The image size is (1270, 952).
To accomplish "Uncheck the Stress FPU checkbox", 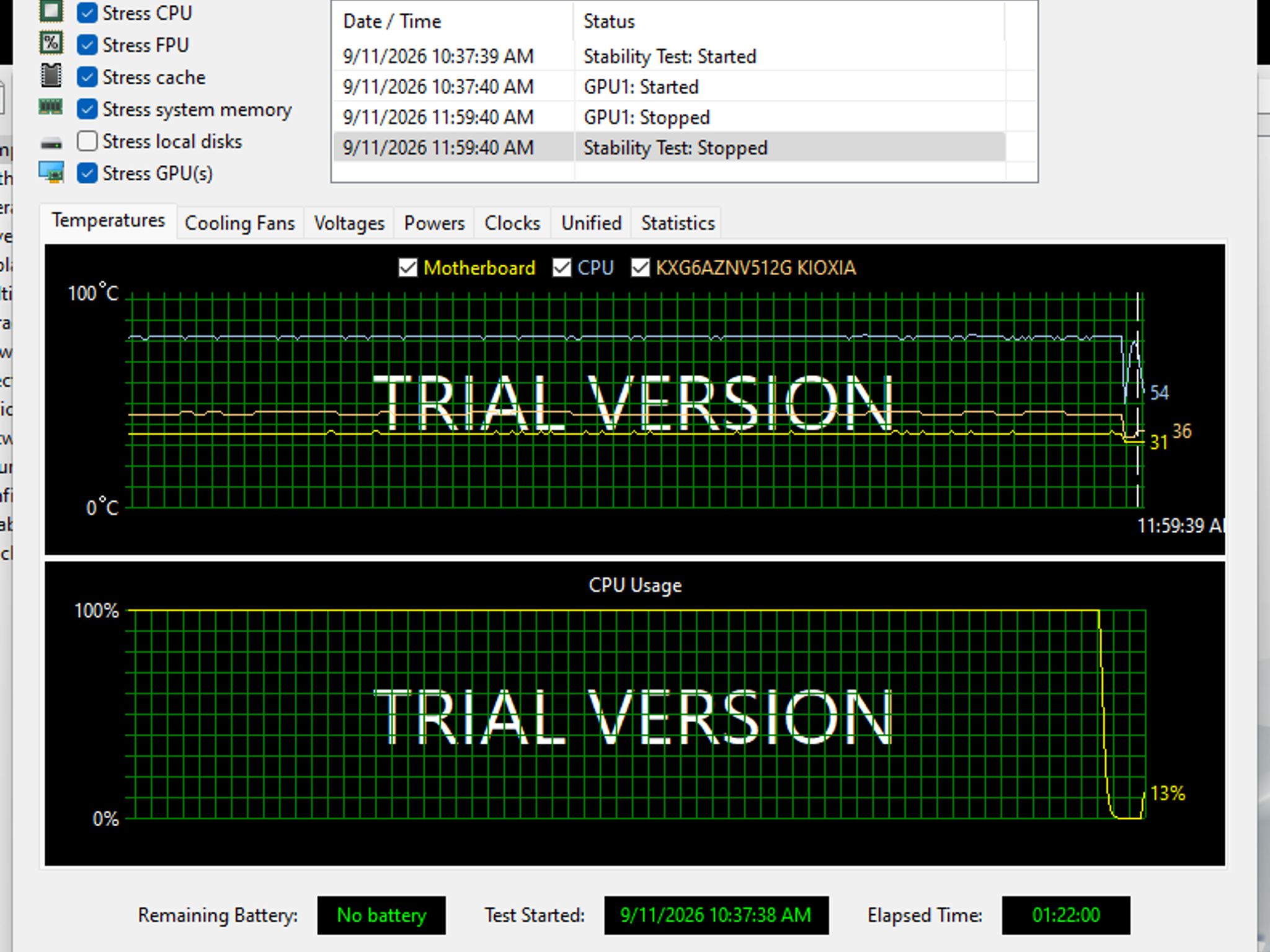I will pos(87,45).
